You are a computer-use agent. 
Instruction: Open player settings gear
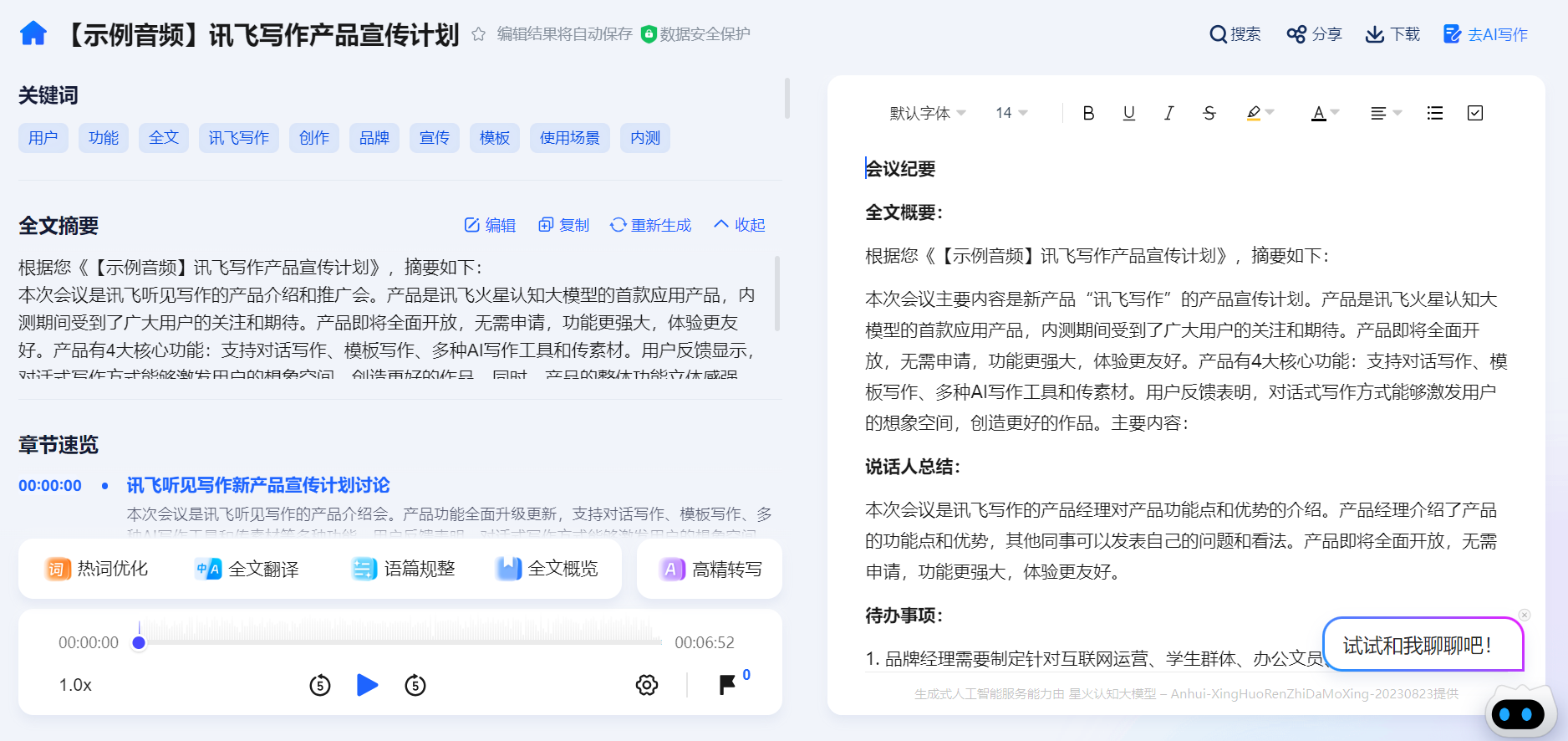[x=647, y=685]
